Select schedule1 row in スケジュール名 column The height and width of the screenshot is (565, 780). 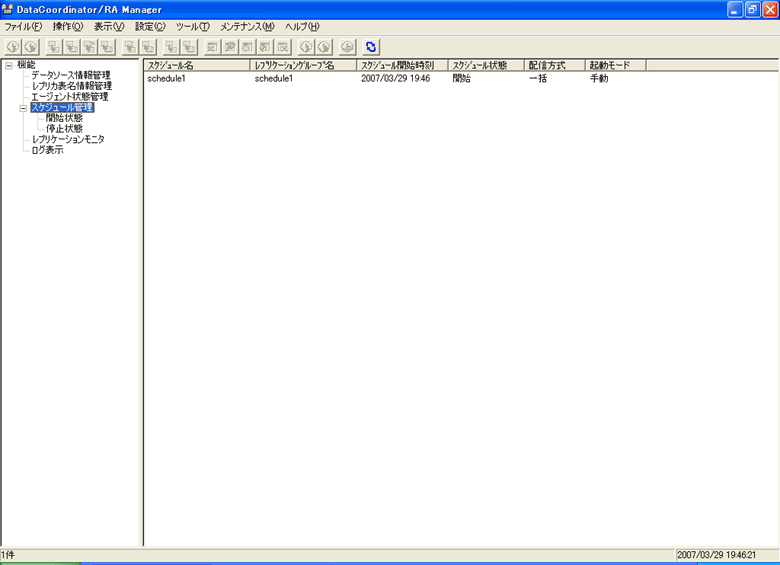pyautogui.click(x=167, y=78)
